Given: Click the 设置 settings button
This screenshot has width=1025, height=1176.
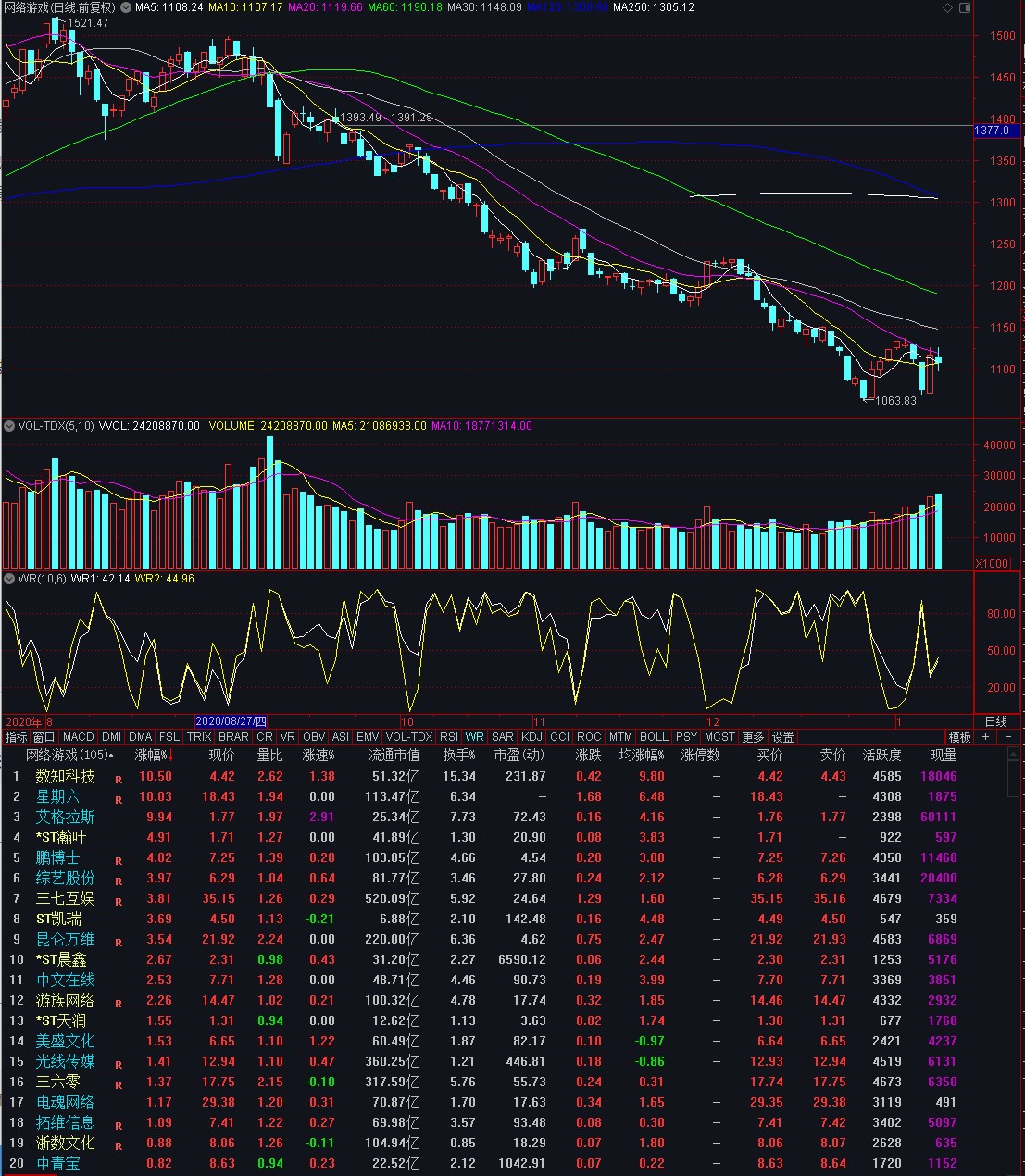Looking at the screenshot, I should (x=783, y=737).
